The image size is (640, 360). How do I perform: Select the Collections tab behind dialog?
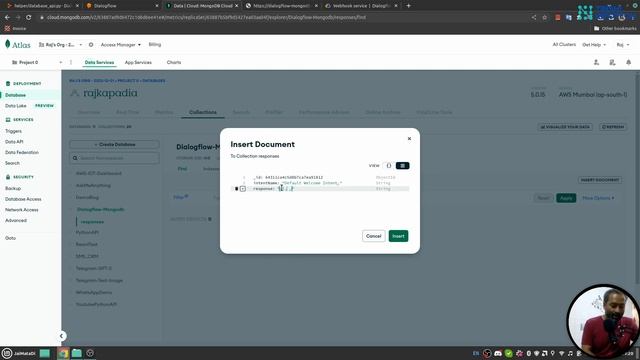click(x=203, y=112)
